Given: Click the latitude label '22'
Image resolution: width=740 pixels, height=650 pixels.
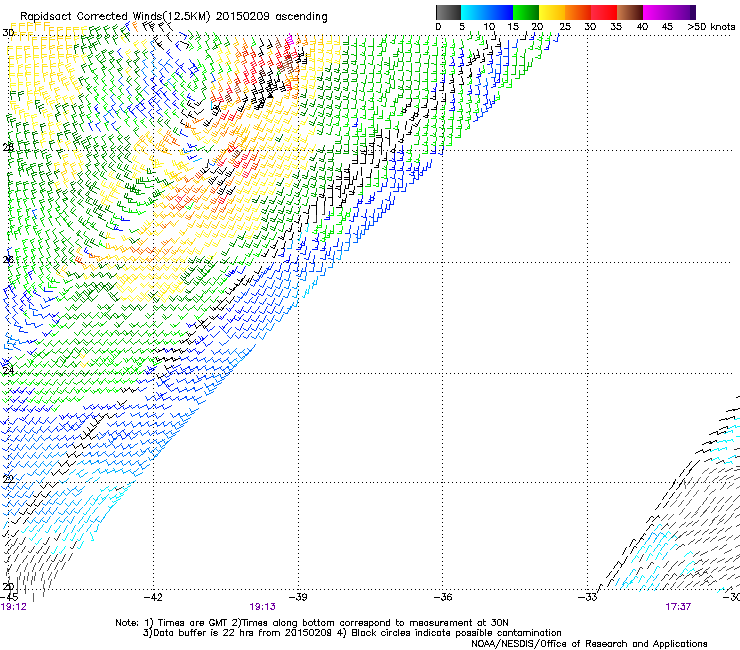Looking at the screenshot, I should pyautogui.click(x=8, y=479).
